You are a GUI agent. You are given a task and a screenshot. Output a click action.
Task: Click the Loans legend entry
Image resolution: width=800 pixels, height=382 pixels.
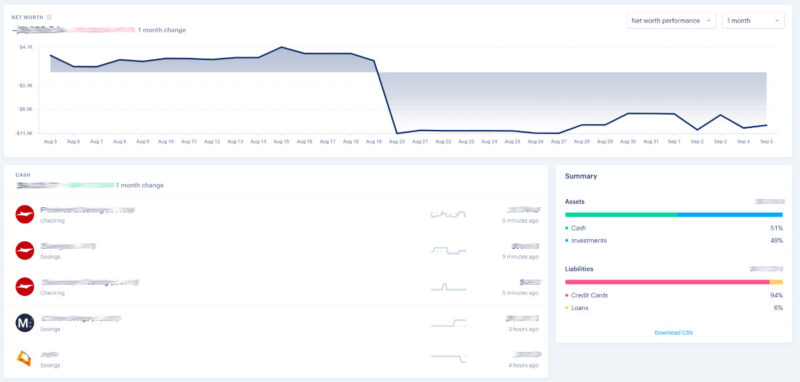(577, 308)
